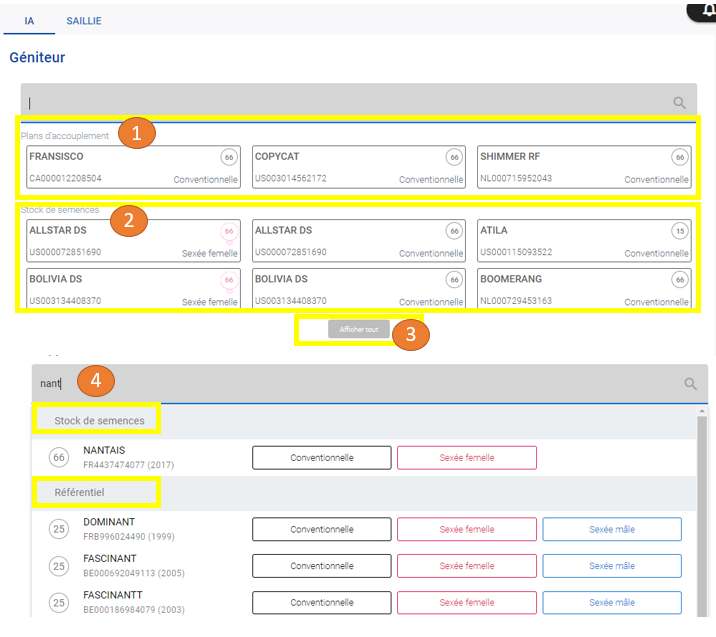Viewport: 716px width, 637px height.
Task: Click ID FR4437474077 (2017)
Action: [128, 465]
